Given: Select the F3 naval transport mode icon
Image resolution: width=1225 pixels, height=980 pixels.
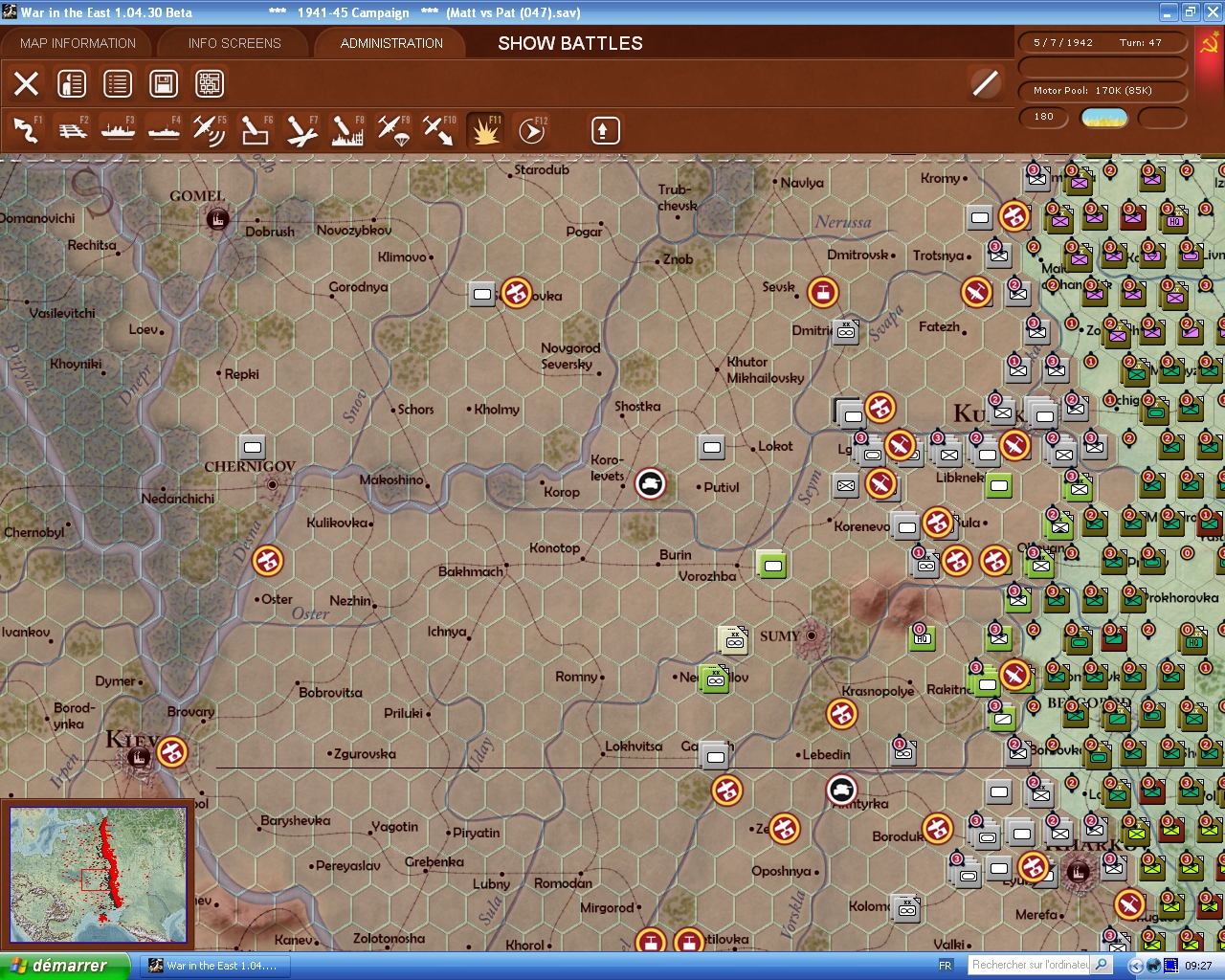Looking at the screenshot, I should point(119,130).
